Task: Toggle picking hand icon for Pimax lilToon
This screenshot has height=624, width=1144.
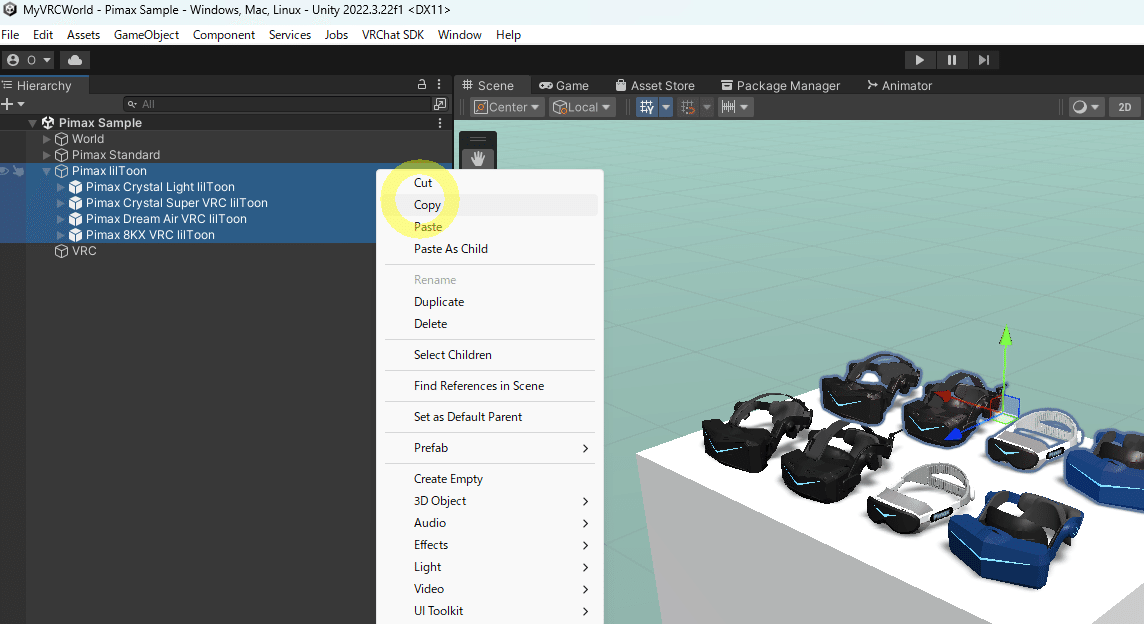Action: [18, 171]
